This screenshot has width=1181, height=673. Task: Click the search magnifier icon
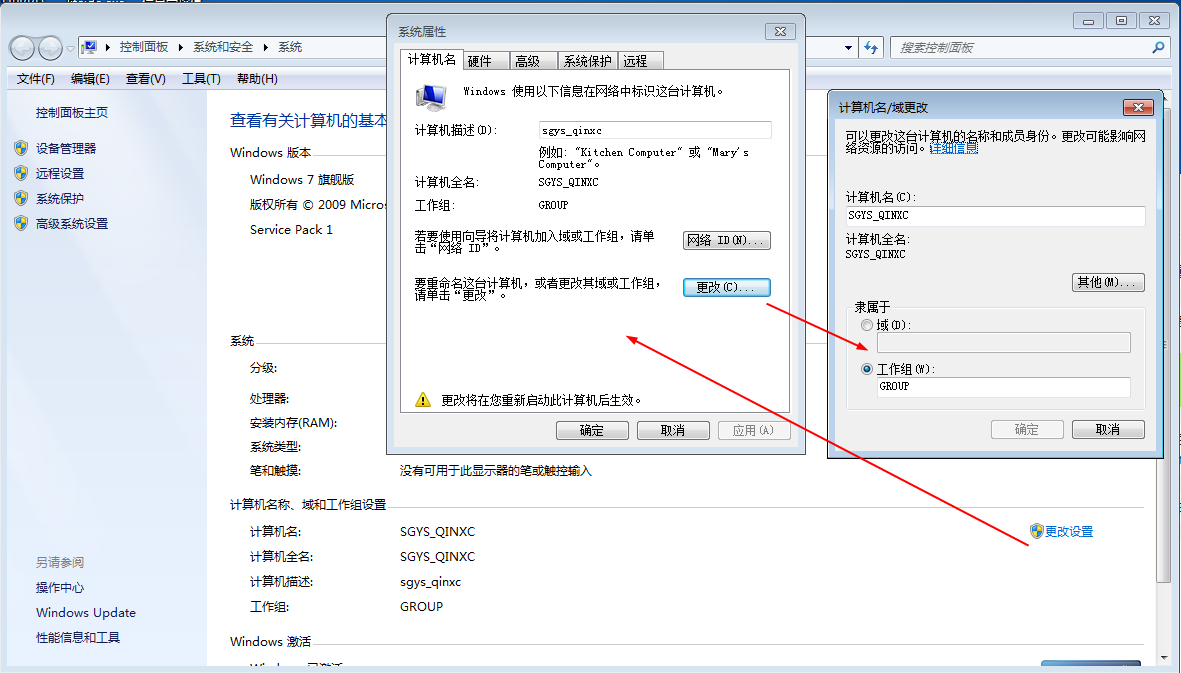[x=1158, y=47]
